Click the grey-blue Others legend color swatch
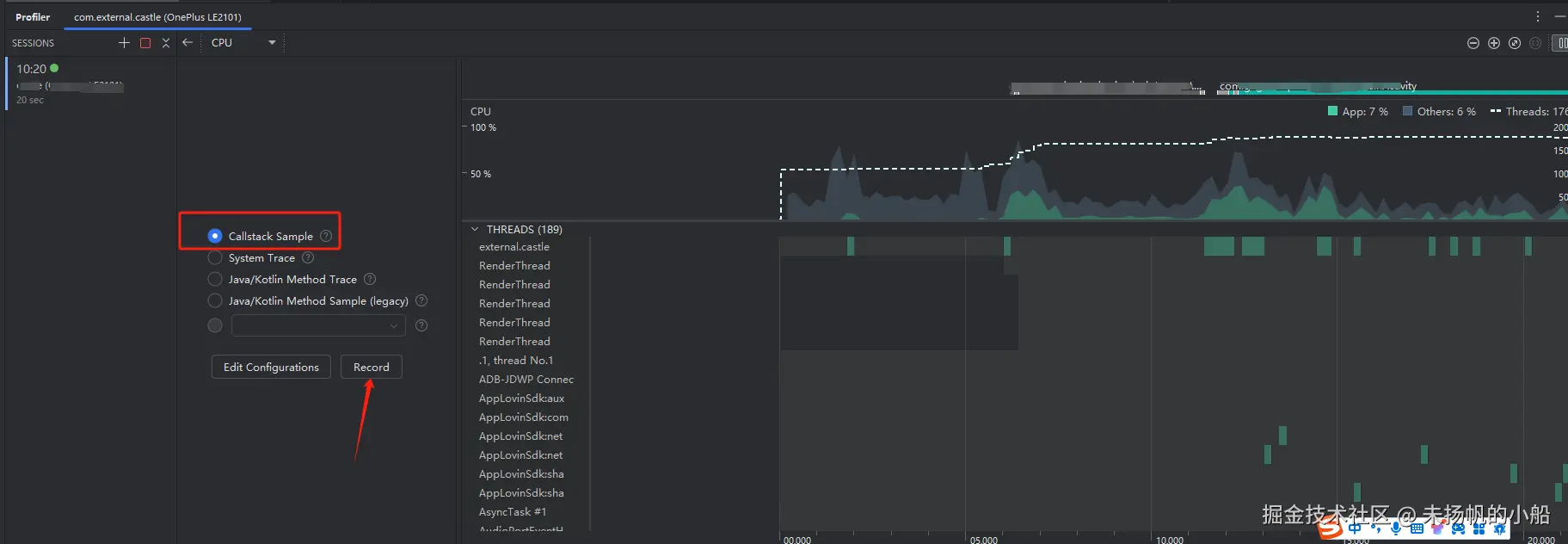The width and height of the screenshot is (1568, 544). [1408, 111]
